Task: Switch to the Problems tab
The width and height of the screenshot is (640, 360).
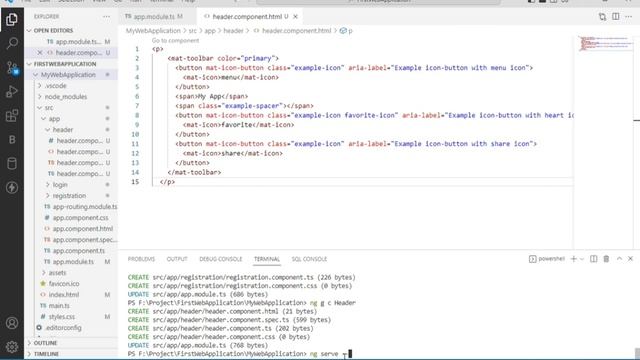Action: [x=141, y=259]
